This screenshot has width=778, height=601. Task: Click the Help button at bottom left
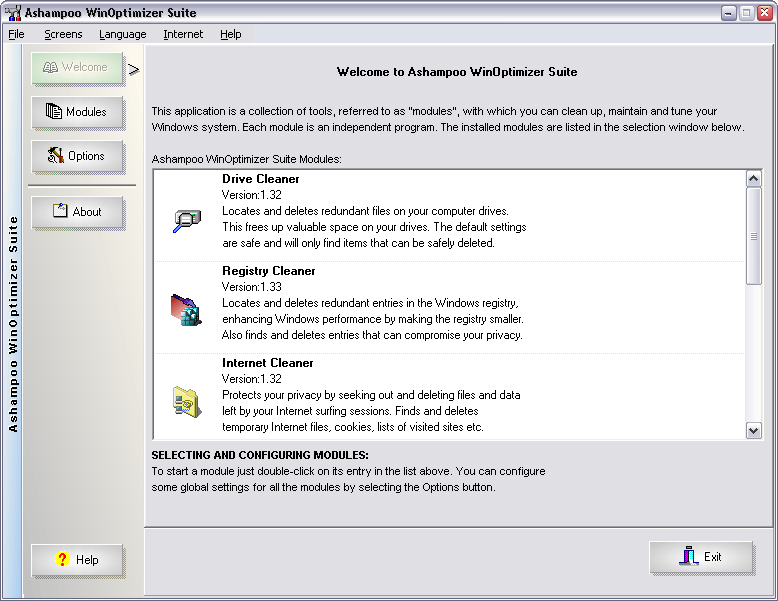77,560
